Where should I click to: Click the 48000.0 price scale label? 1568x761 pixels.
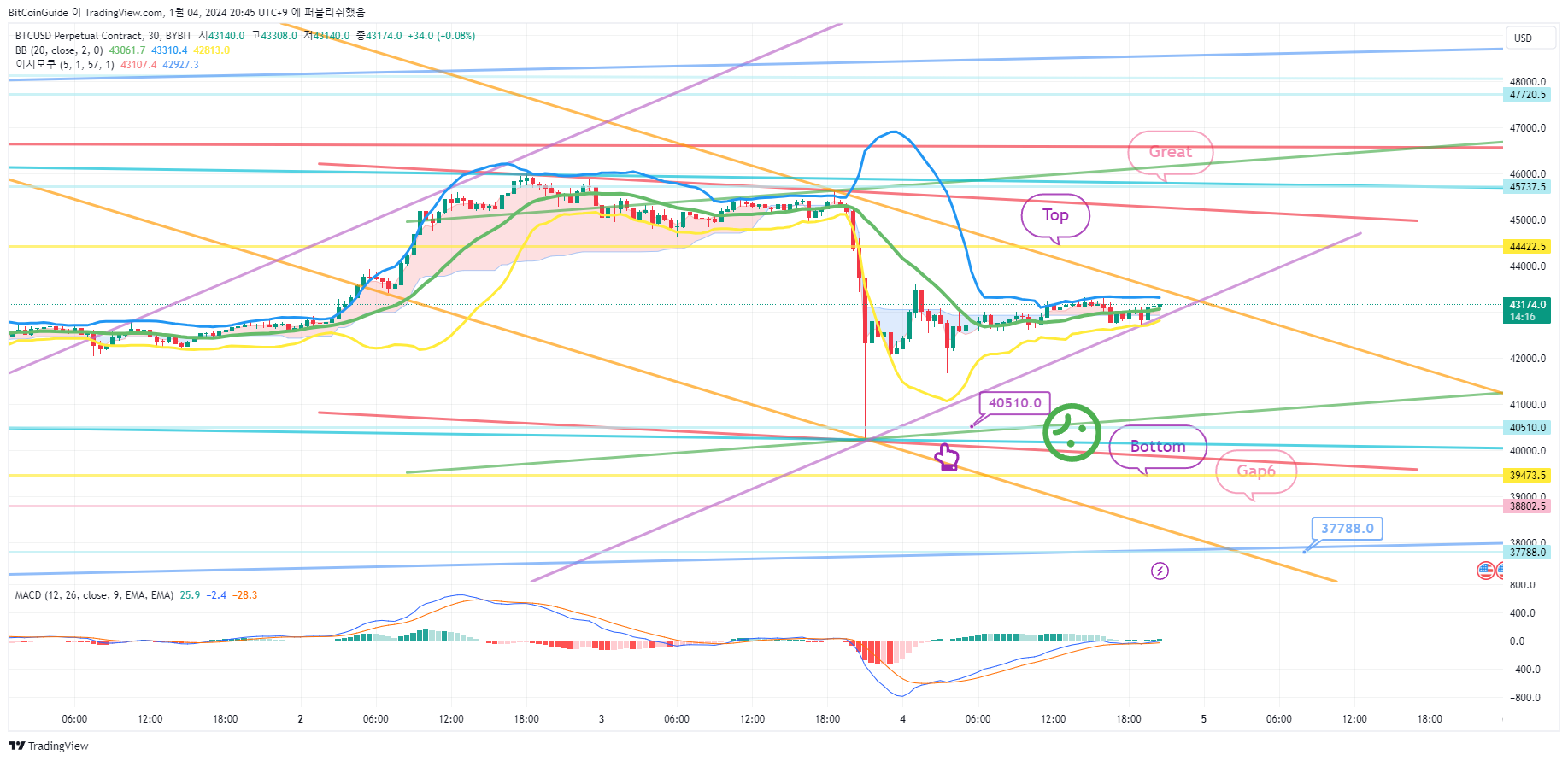point(1528,82)
